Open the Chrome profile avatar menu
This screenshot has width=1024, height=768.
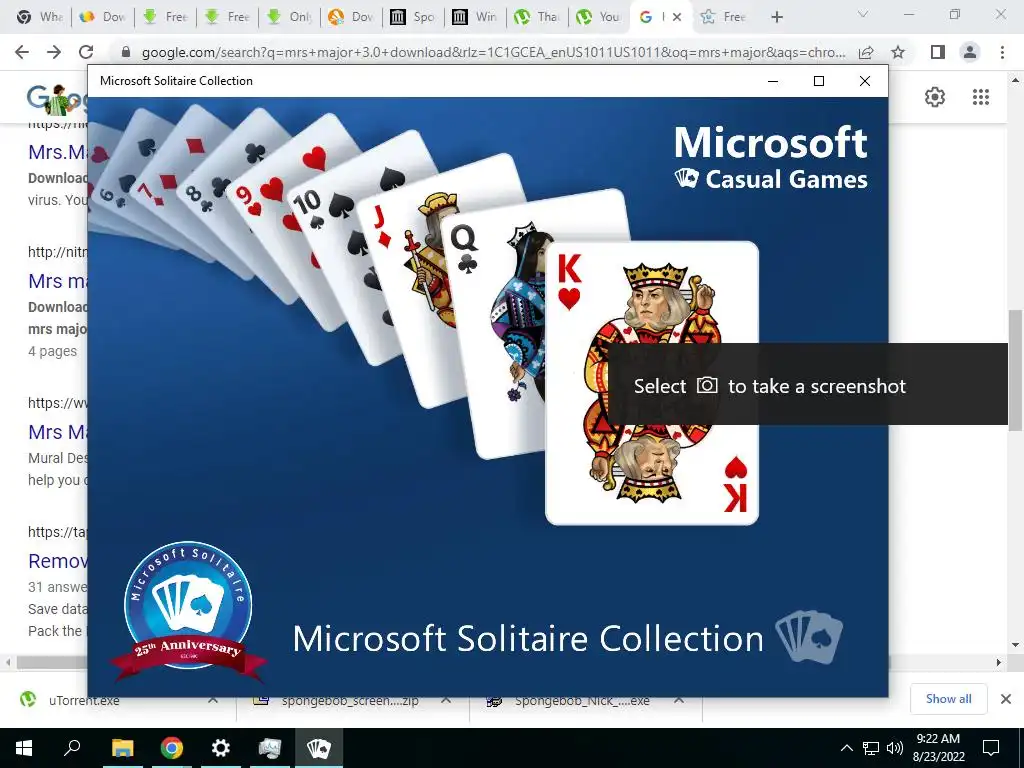[x=970, y=52]
